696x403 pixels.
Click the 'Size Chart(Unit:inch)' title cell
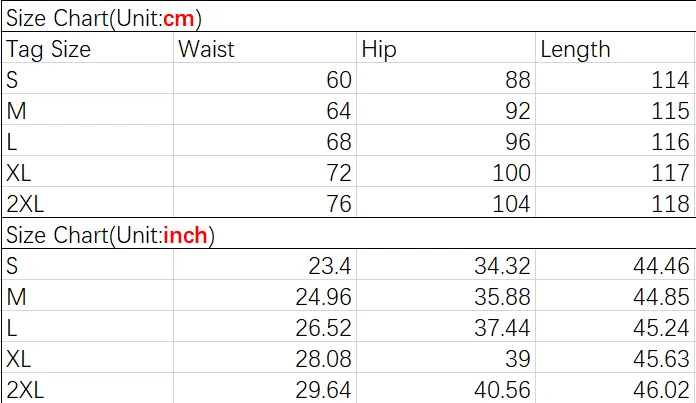coord(348,233)
